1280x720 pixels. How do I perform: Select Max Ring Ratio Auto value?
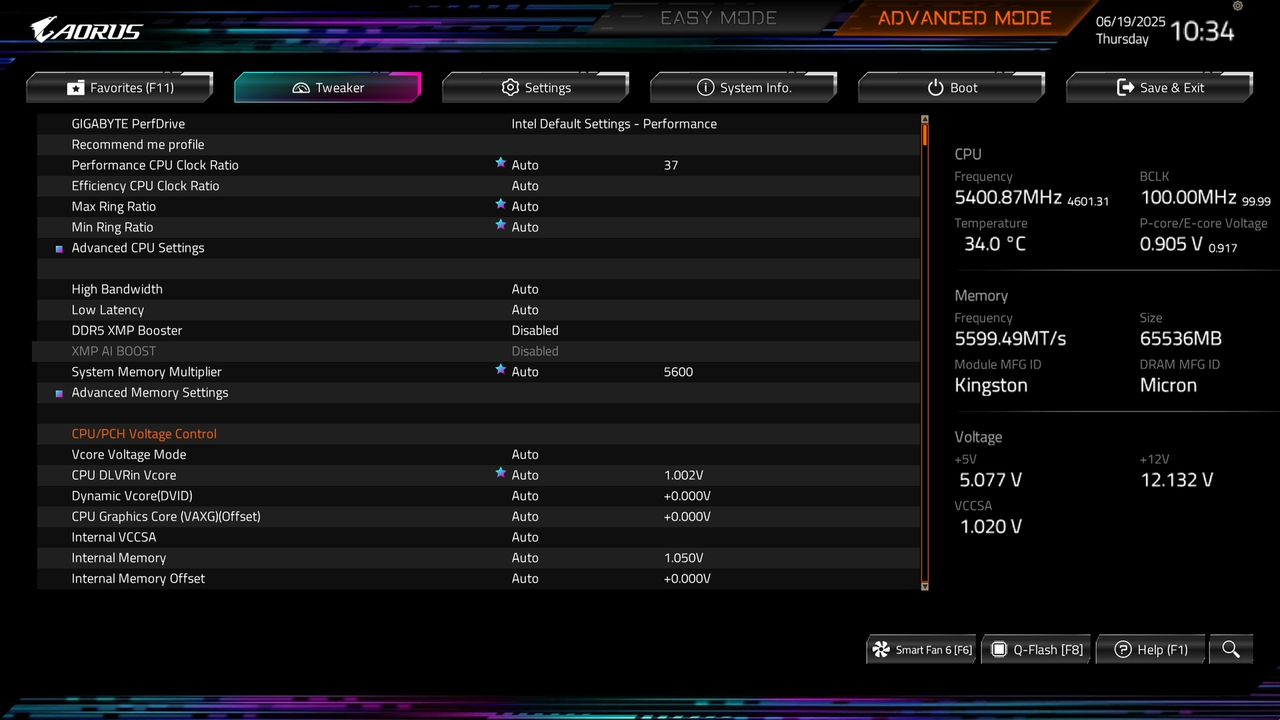coord(525,207)
